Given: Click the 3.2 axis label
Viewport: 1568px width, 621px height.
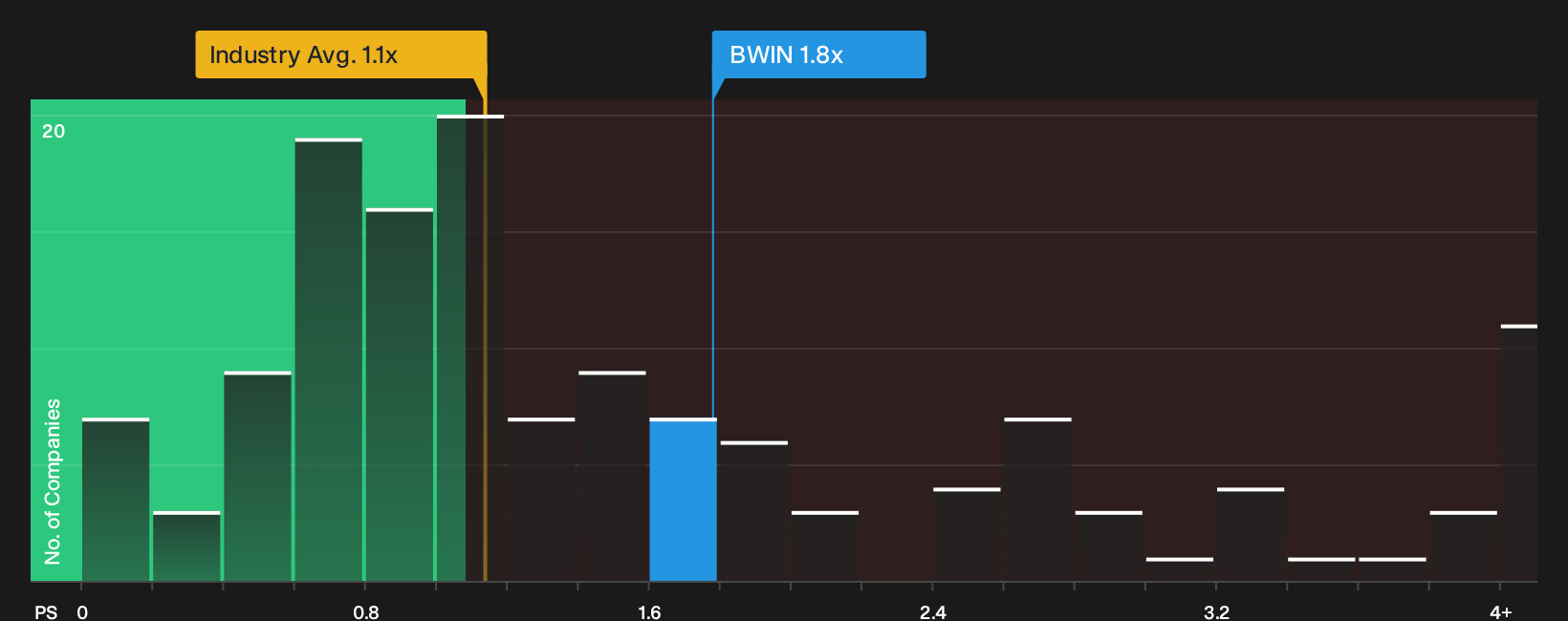Looking at the screenshot, I should pos(1216,612).
